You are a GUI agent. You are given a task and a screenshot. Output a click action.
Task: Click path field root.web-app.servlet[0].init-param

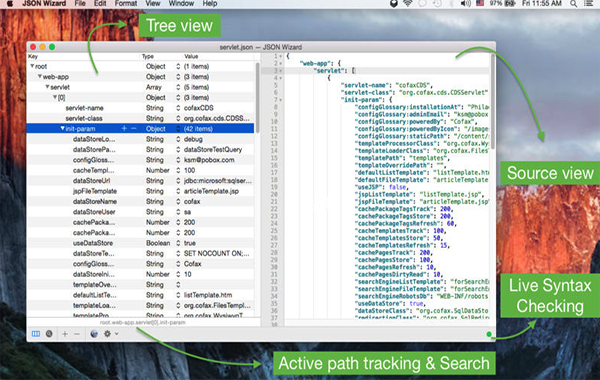click(142, 322)
